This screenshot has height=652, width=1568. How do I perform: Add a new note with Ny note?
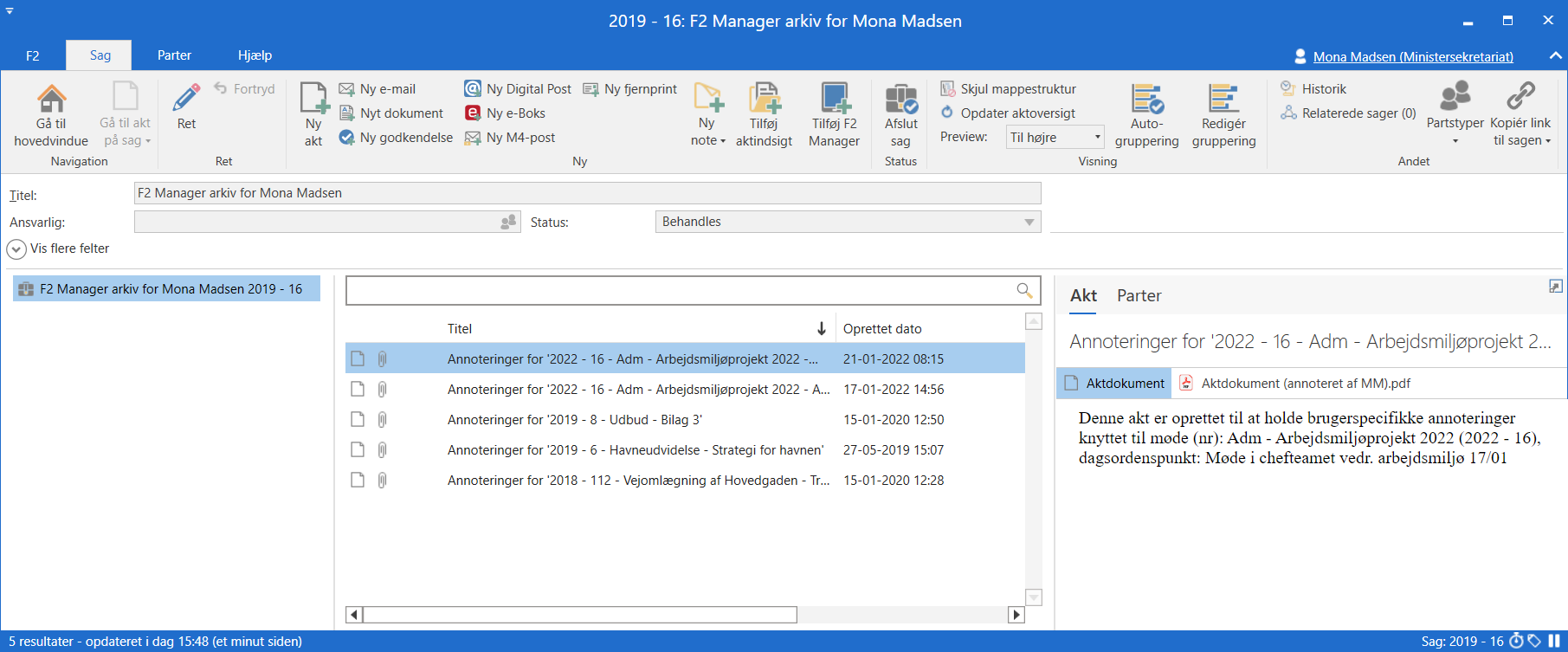708,115
